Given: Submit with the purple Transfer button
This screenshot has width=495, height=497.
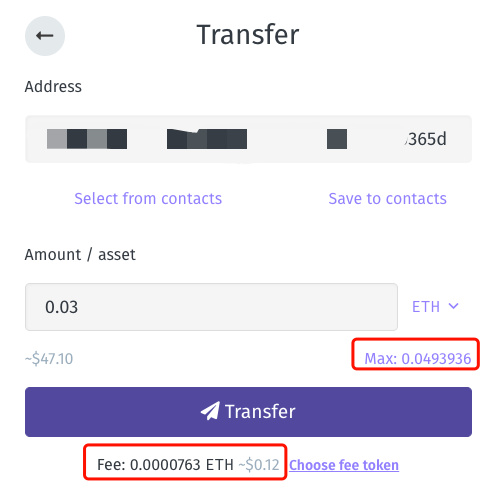Looking at the screenshot, I should tap(248, 412).
